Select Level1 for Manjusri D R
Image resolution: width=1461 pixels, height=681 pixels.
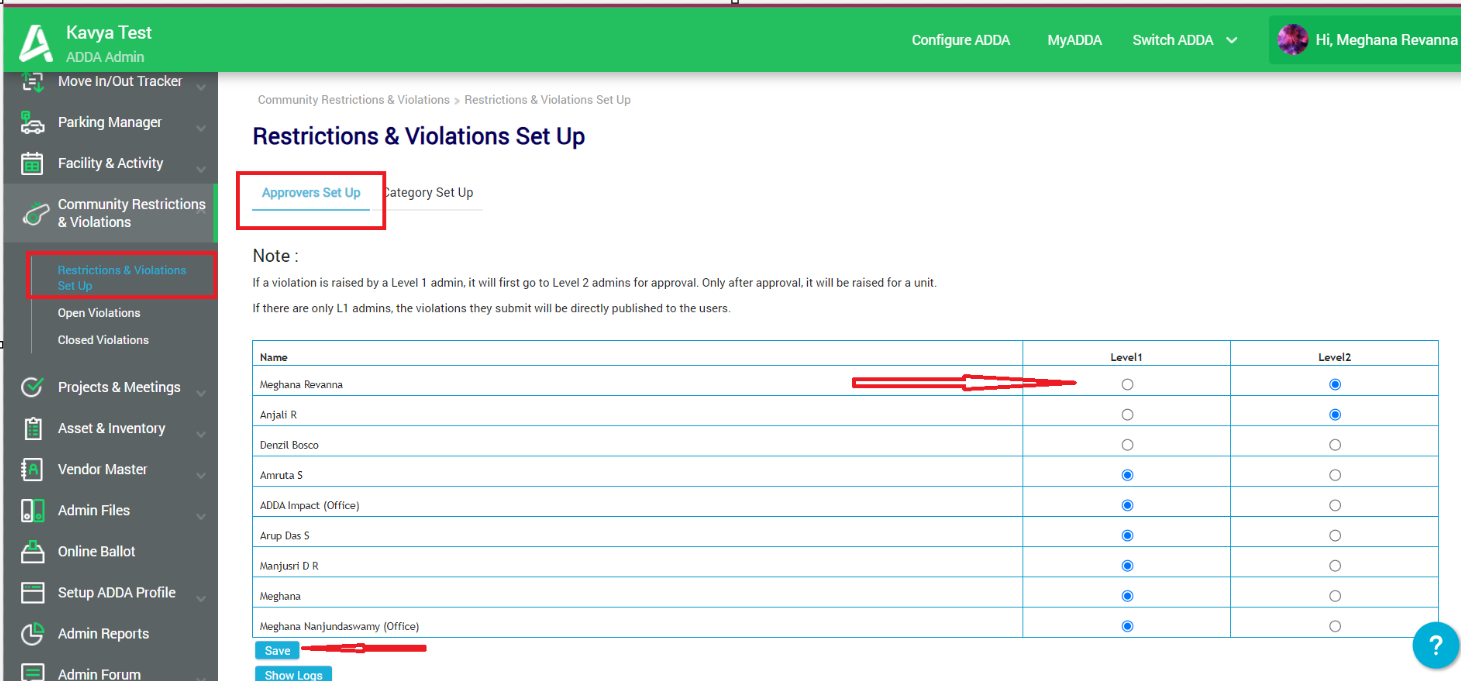coord(1127,565)
